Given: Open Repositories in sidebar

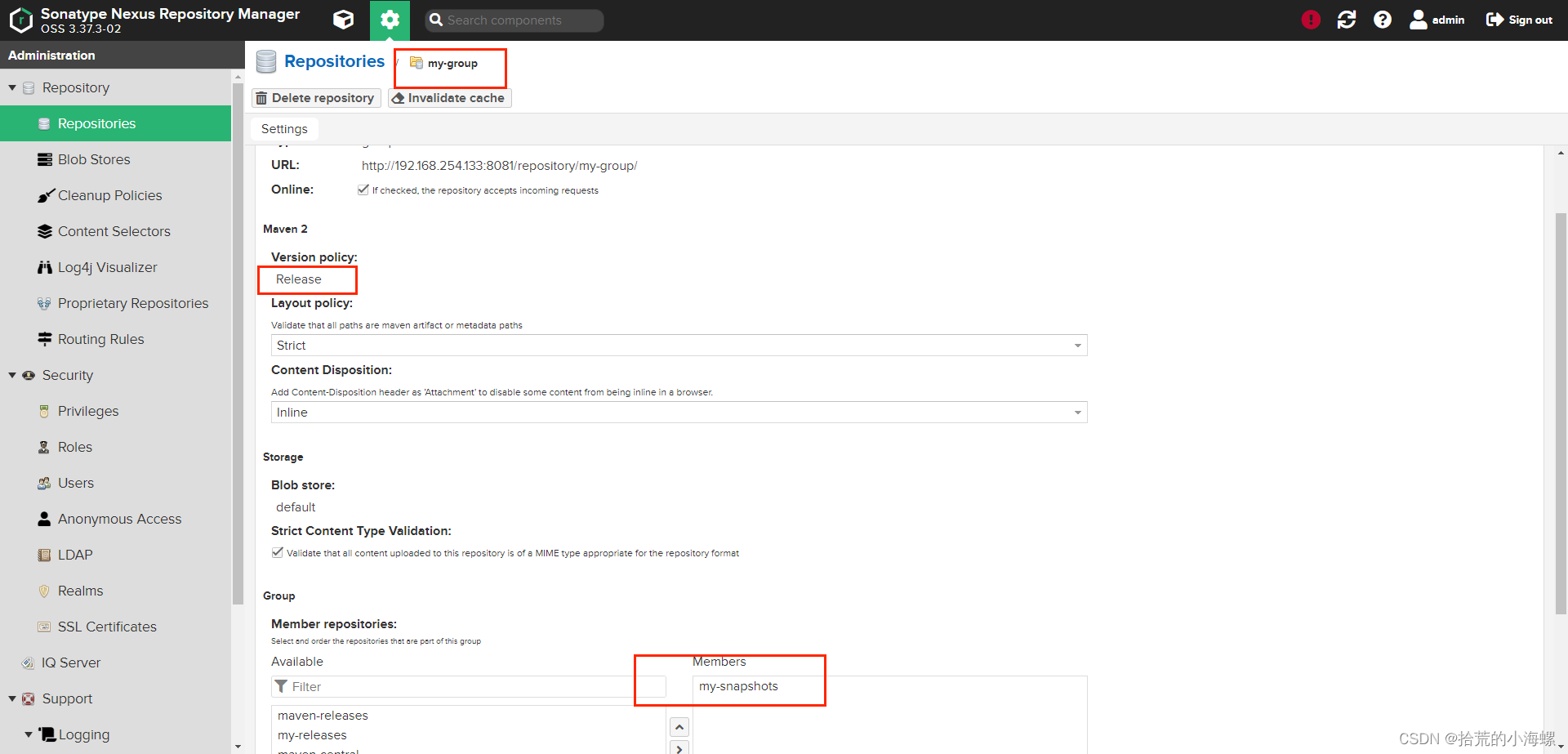Looking at the screenshot, I should tap(116, 123).
